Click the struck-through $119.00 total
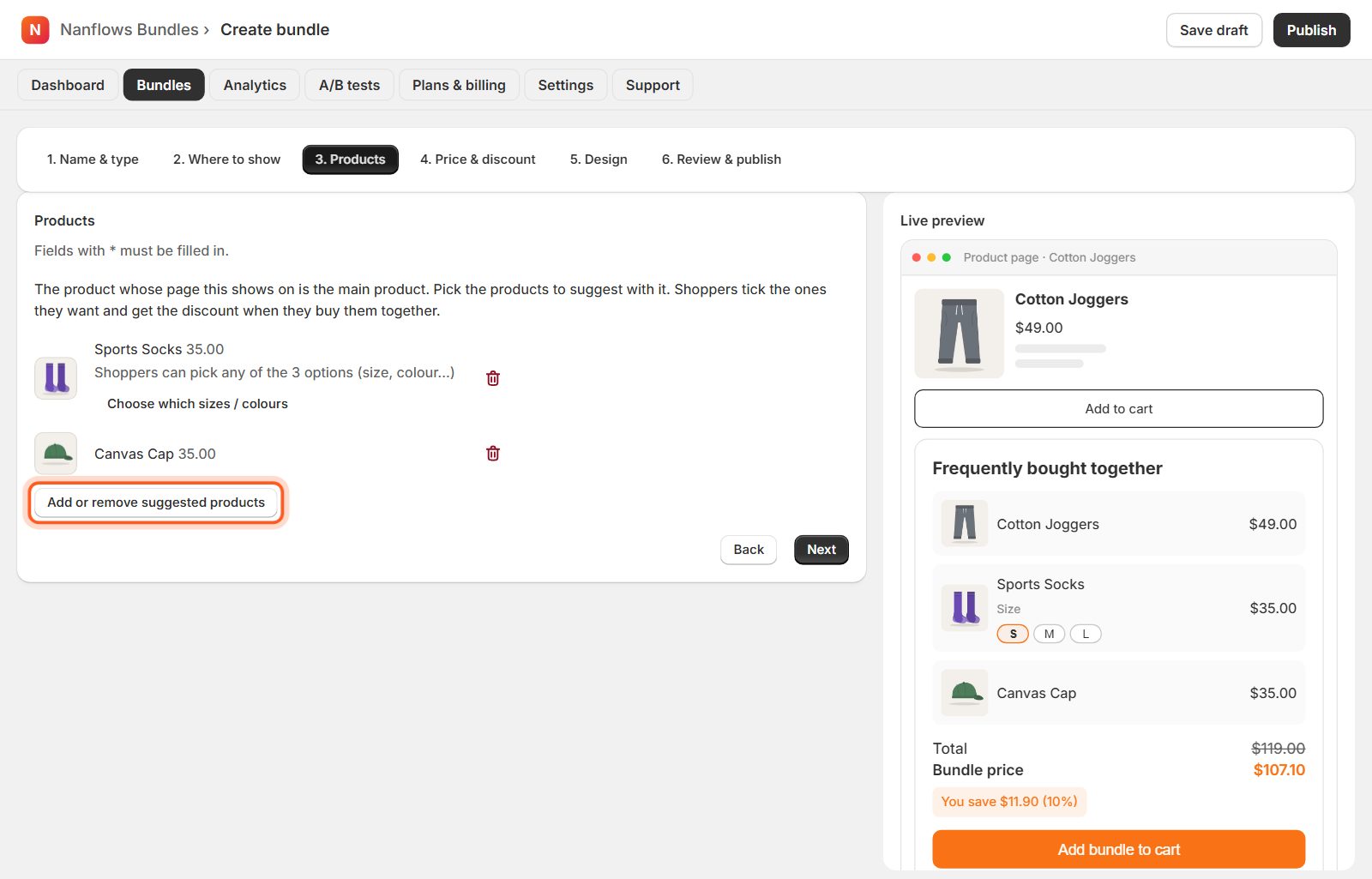Viewport: 1372px width, 879px height. coord(1278,749)
